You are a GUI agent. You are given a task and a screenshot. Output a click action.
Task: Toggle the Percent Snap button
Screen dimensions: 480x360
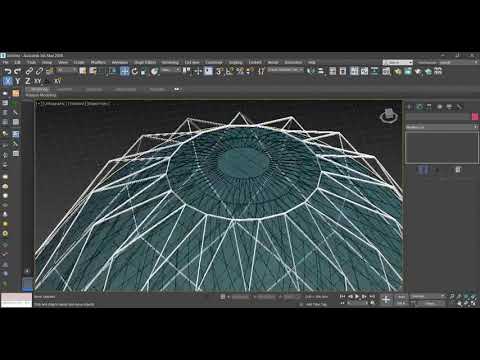click(240, 71)
